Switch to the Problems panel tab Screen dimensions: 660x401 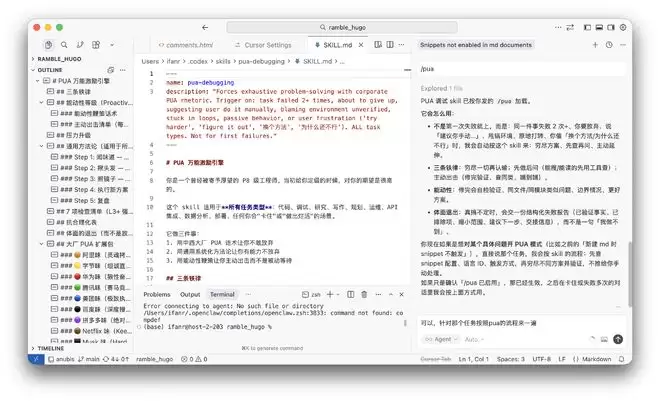[x=156, y=294]
